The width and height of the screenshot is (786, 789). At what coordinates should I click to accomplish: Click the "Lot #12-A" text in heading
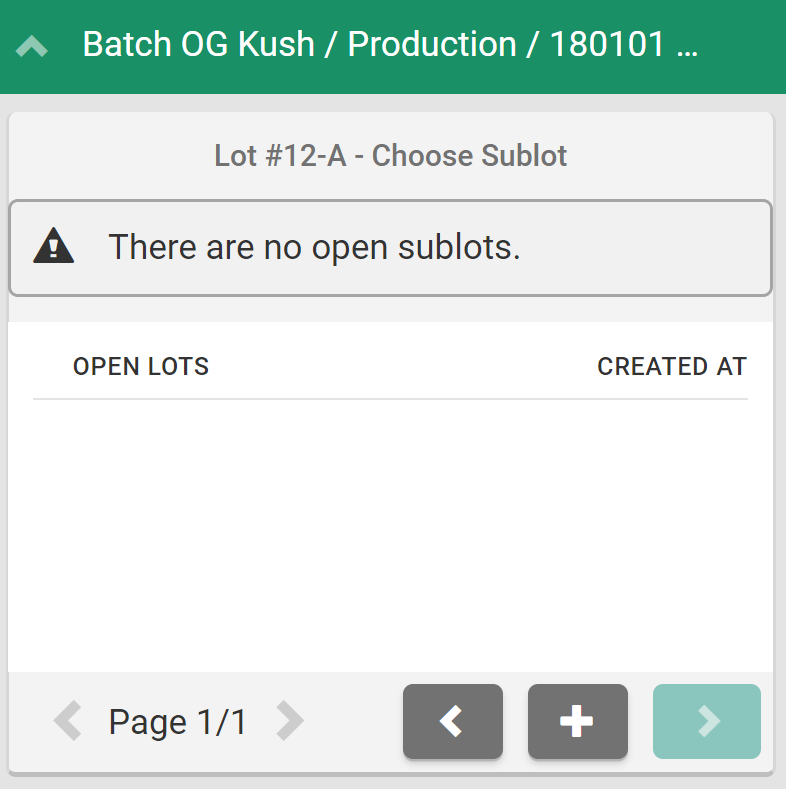click(280, 156)
